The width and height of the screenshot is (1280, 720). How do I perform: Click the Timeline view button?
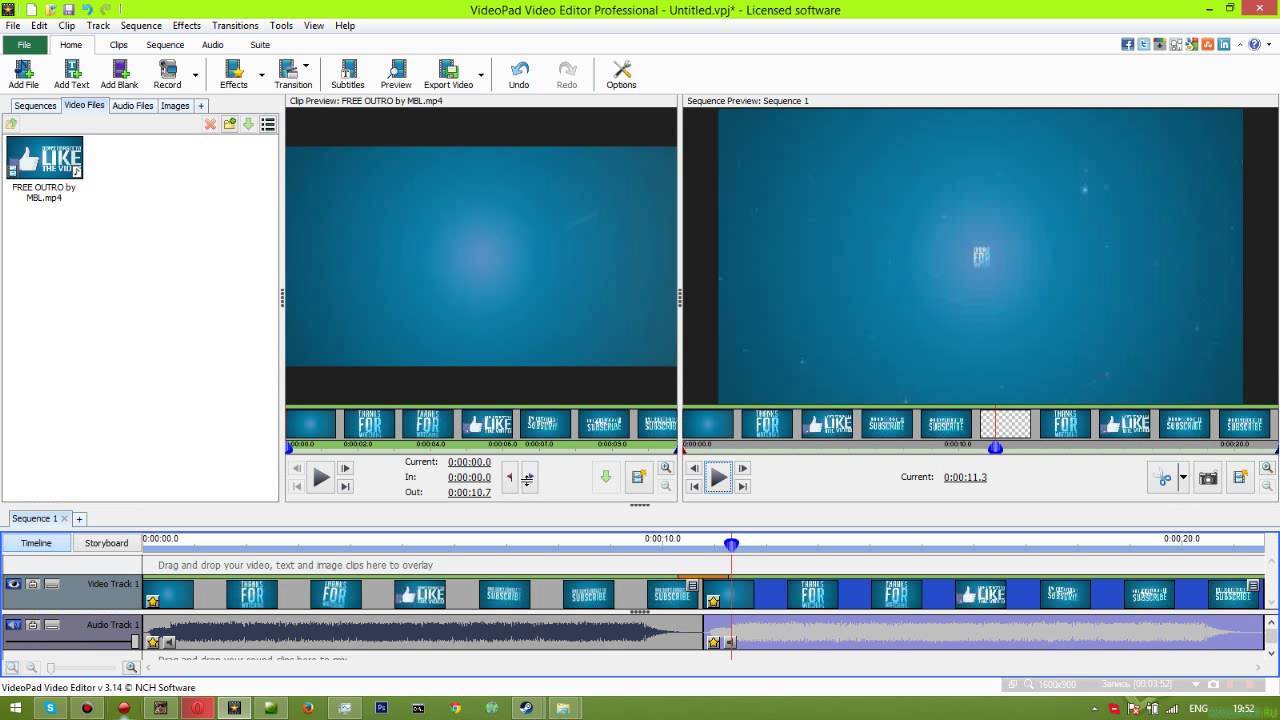click(36, 543)
